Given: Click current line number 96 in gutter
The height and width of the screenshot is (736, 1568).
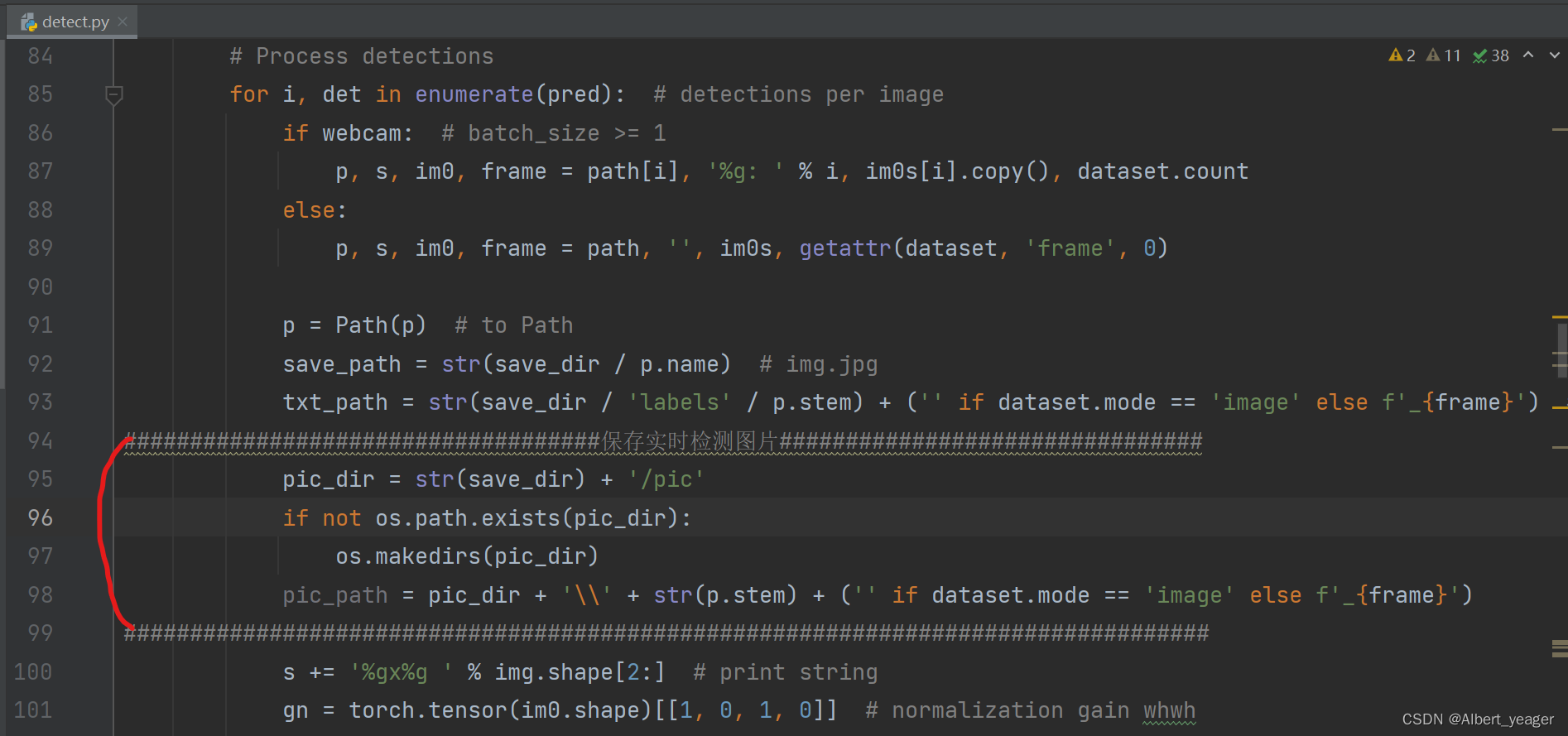Looking at the screenshot, I should [40, 518].
